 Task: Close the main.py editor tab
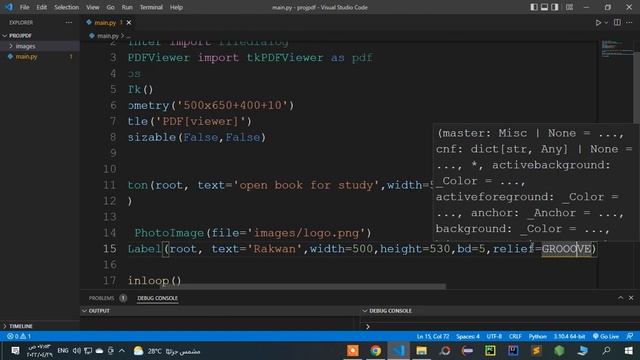tap(129, 22)
